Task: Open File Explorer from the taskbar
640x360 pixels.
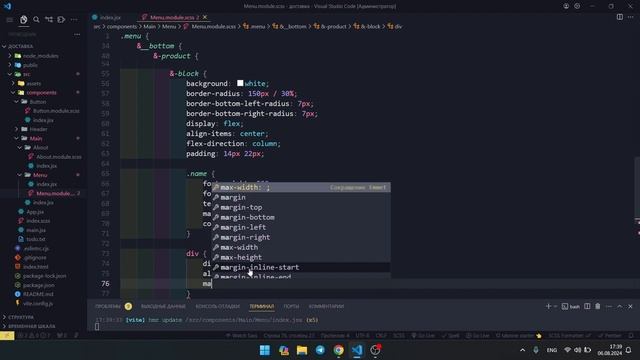Action: (302, 350)
